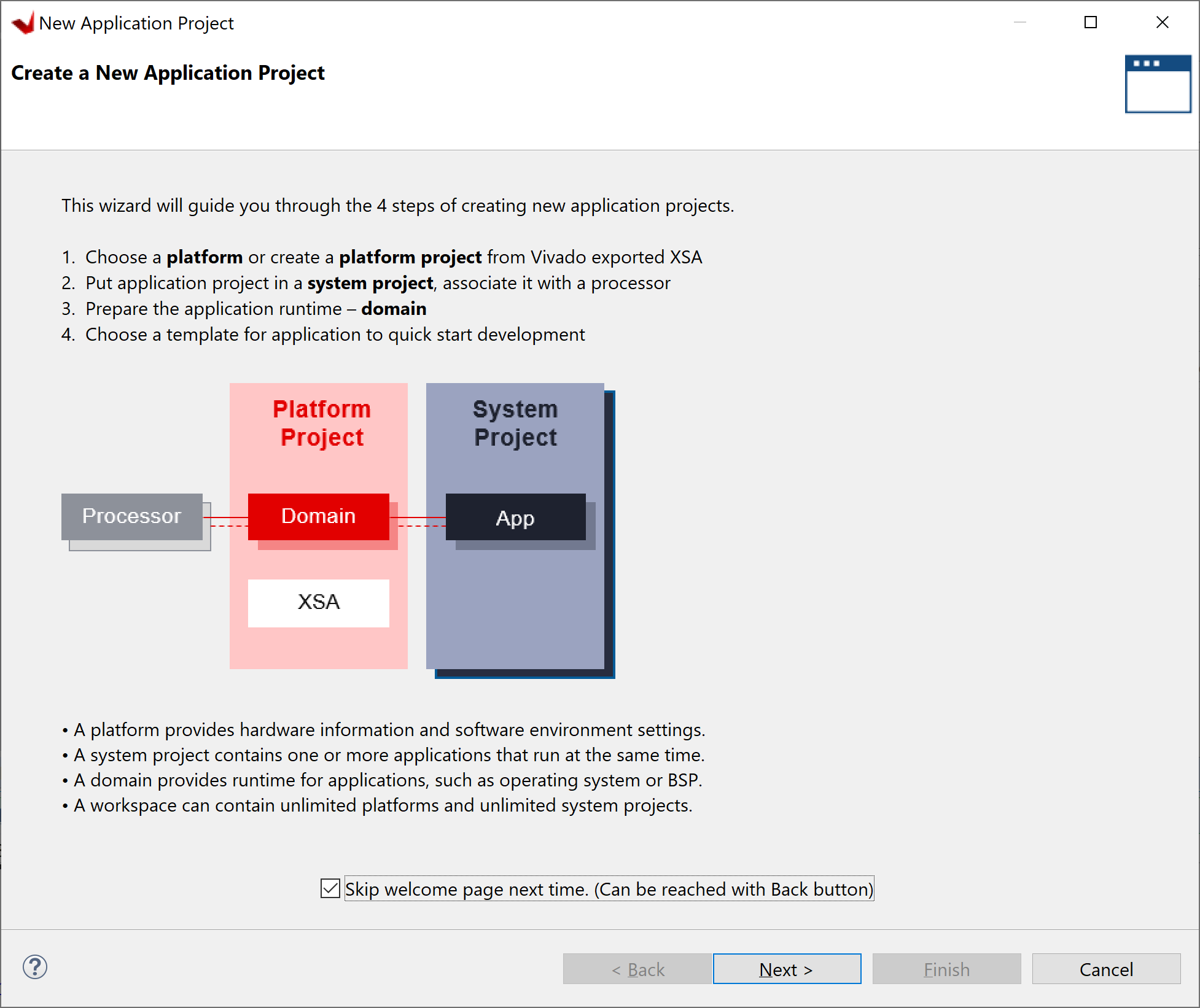
Task: Click the red Domain box
Action: click(318, 516)
